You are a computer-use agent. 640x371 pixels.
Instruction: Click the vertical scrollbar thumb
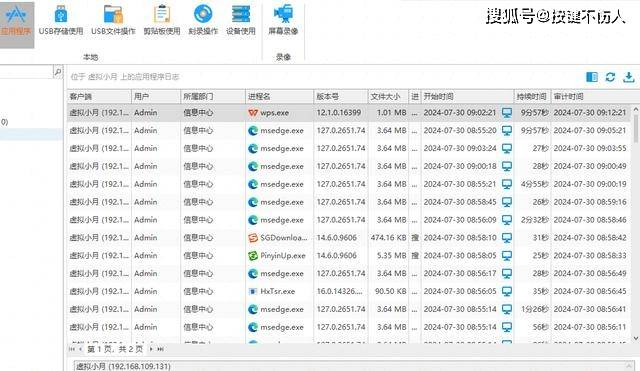coord(636,129)
